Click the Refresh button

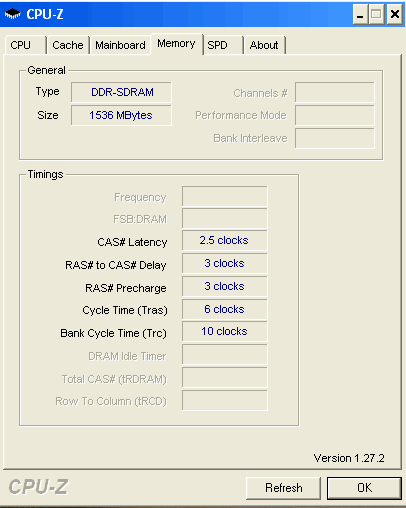(x=283, y=488)
